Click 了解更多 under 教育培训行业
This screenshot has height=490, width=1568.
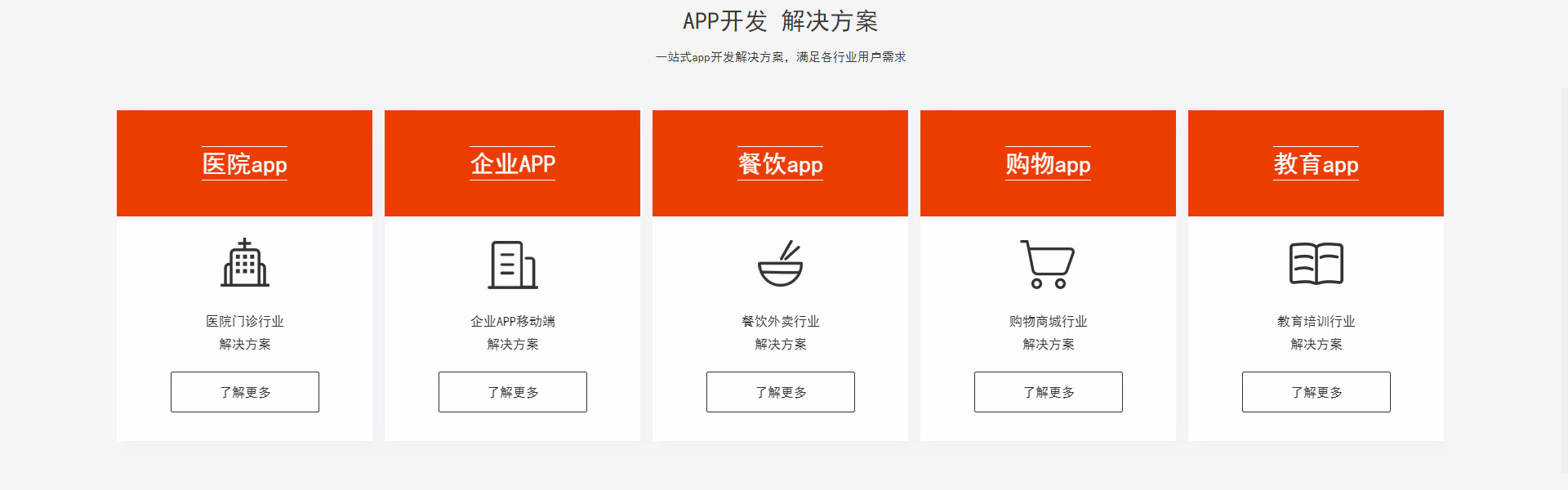pos(1316,392)
